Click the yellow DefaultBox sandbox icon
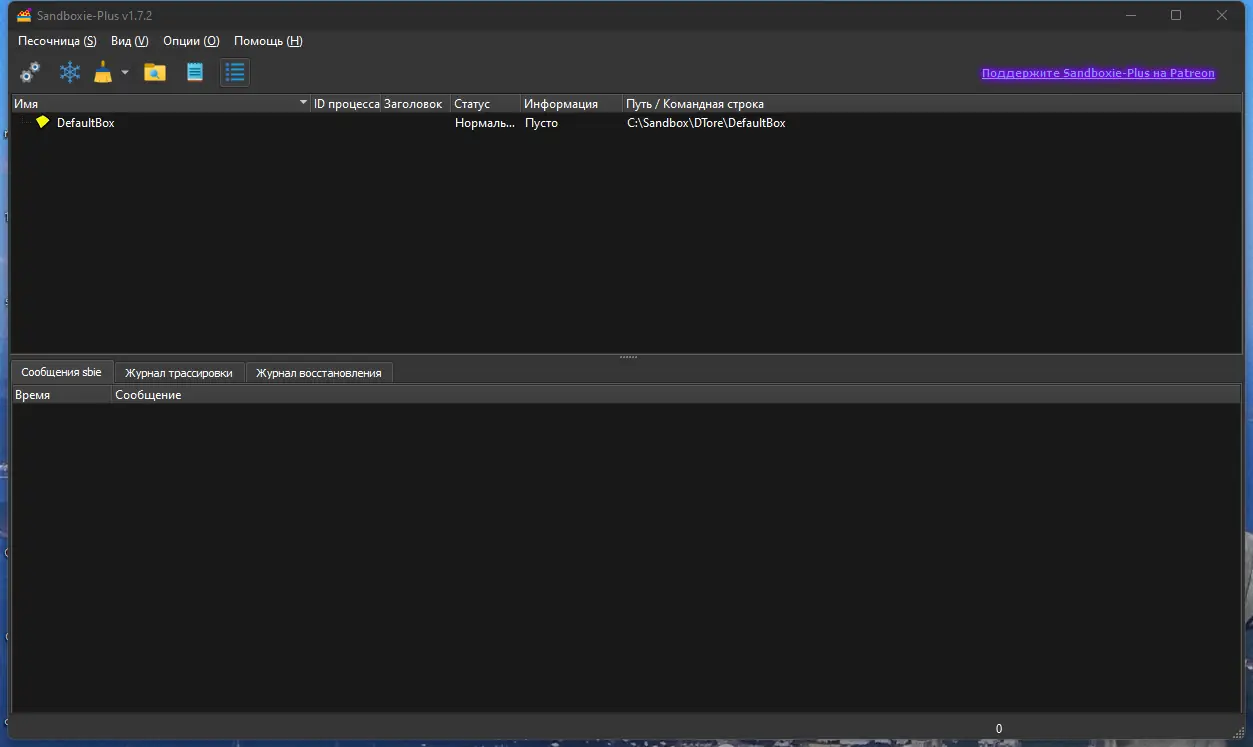The width and height of the screenshot is (1253, 747). (x=42, y=122)
